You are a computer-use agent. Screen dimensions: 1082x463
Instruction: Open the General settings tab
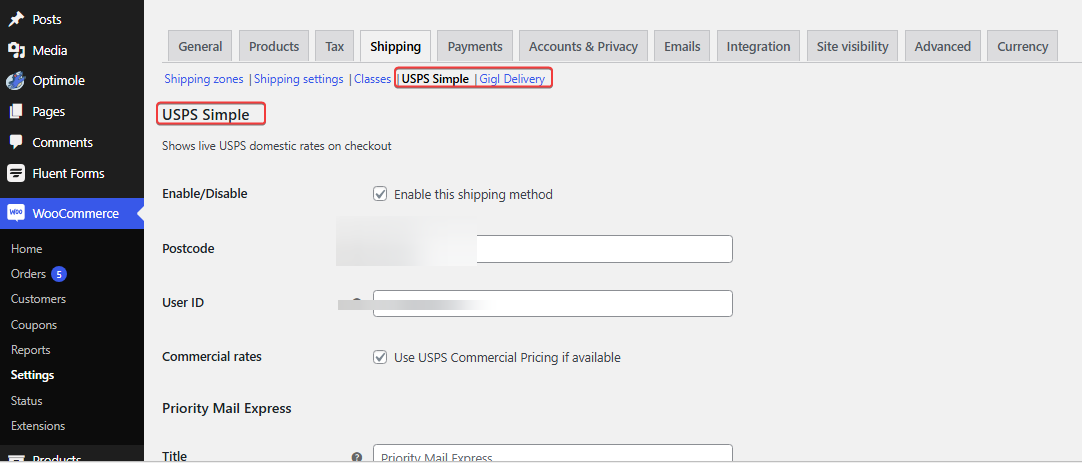click(200, 46)
